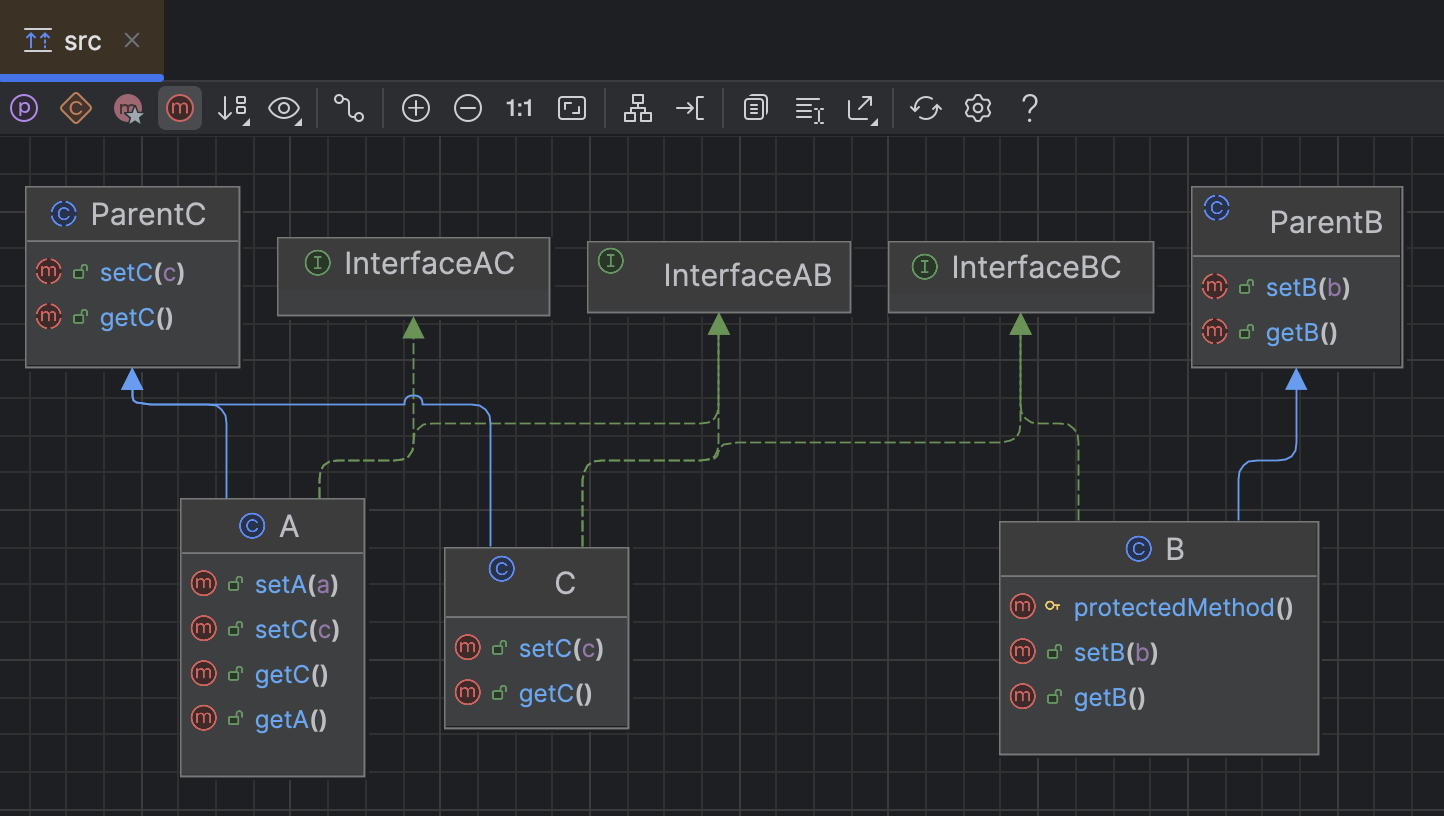
Task: Open the export diagram dropdown
Action: pyautogui.click(x=861, y=108)
